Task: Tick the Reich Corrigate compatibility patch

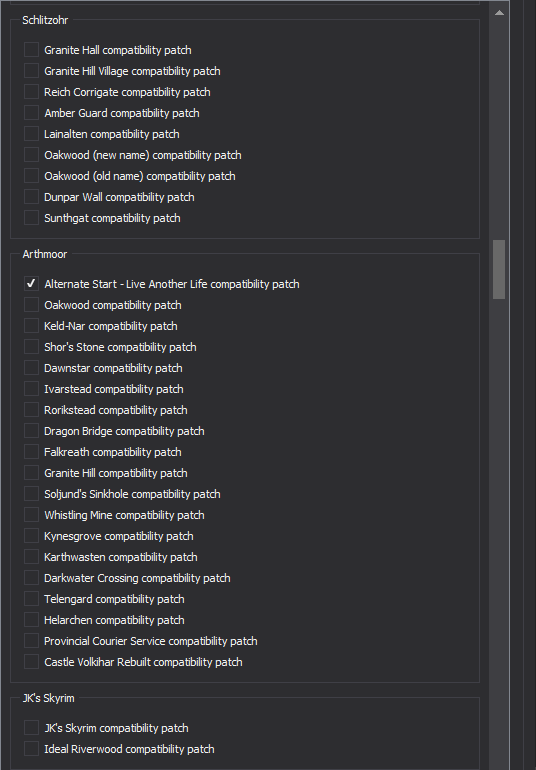Action: tap(31, 91)
